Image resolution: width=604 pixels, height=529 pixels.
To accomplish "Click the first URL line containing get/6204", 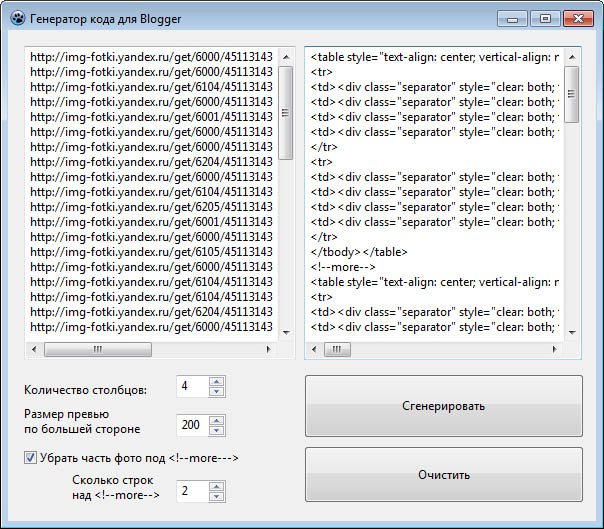I will (x=151, y=162).
